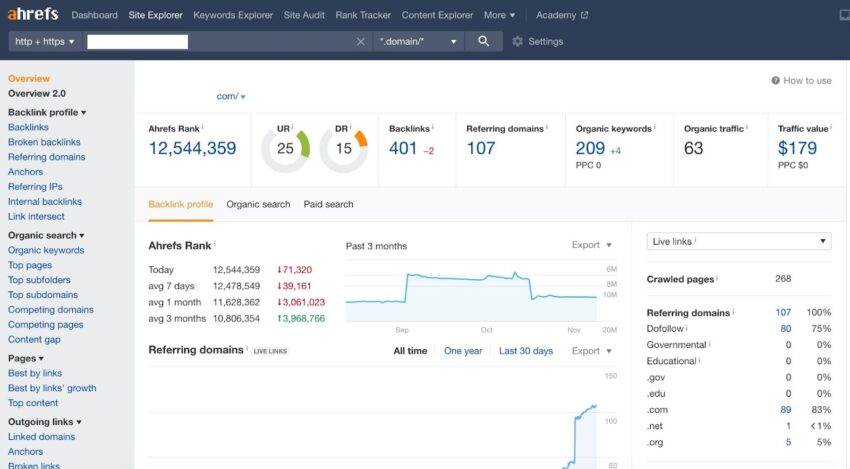Viewport: 850px width, 469px height.
Task: Open Export dropdown for Ahrefs Rank chart
Action: pyautogui.click(x=591, y=245)
